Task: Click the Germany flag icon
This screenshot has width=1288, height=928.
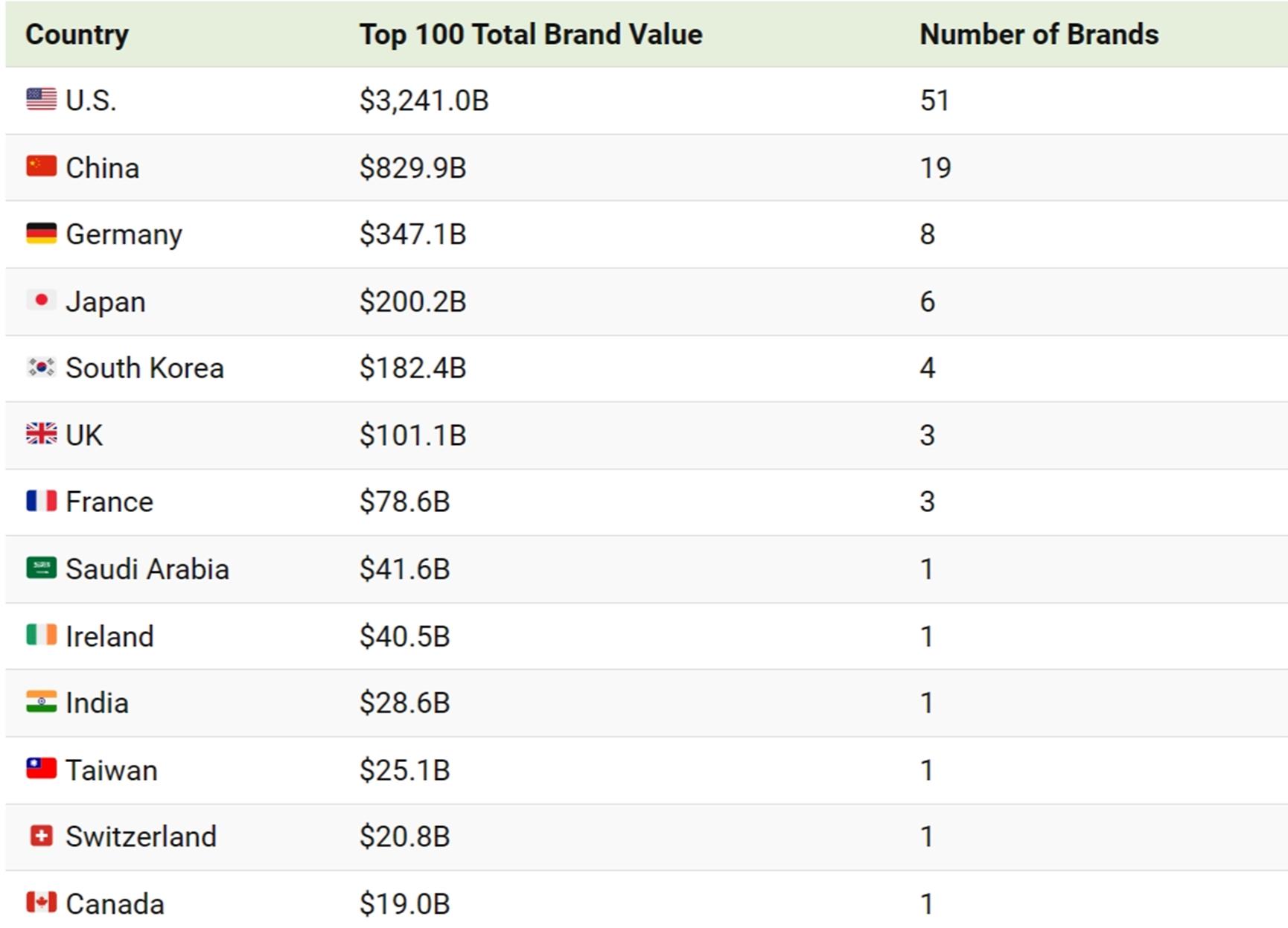Action: pos(41,233)
